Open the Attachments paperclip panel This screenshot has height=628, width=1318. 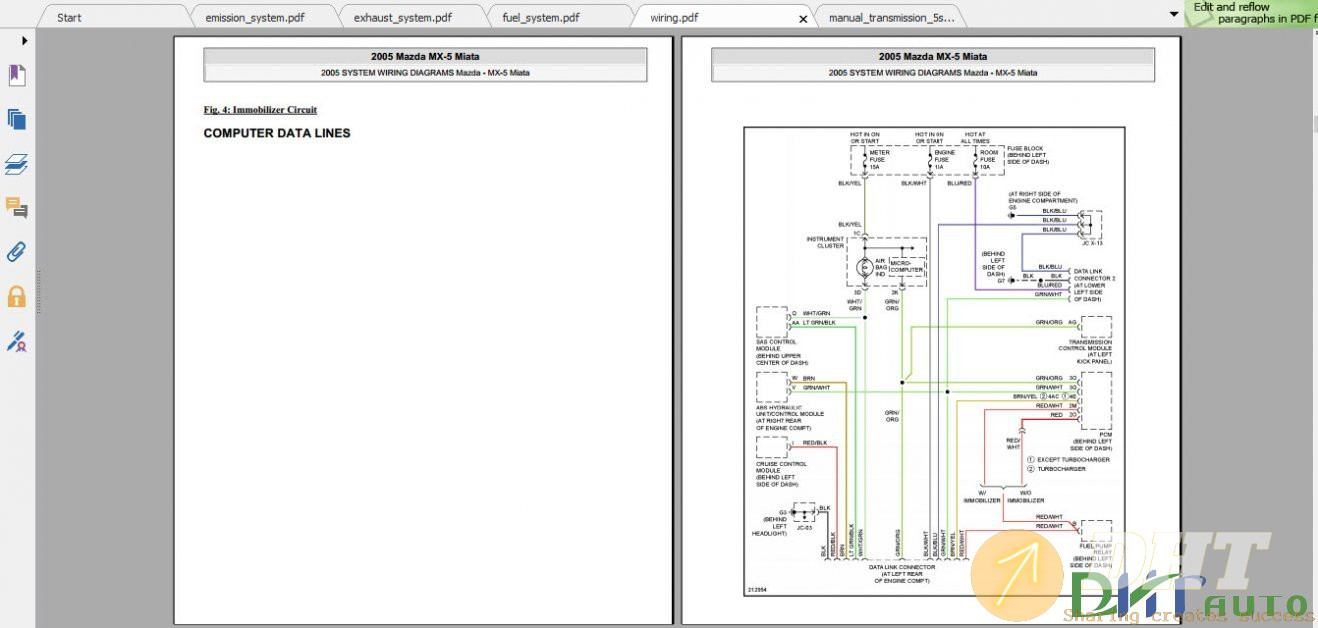[16, 252]
